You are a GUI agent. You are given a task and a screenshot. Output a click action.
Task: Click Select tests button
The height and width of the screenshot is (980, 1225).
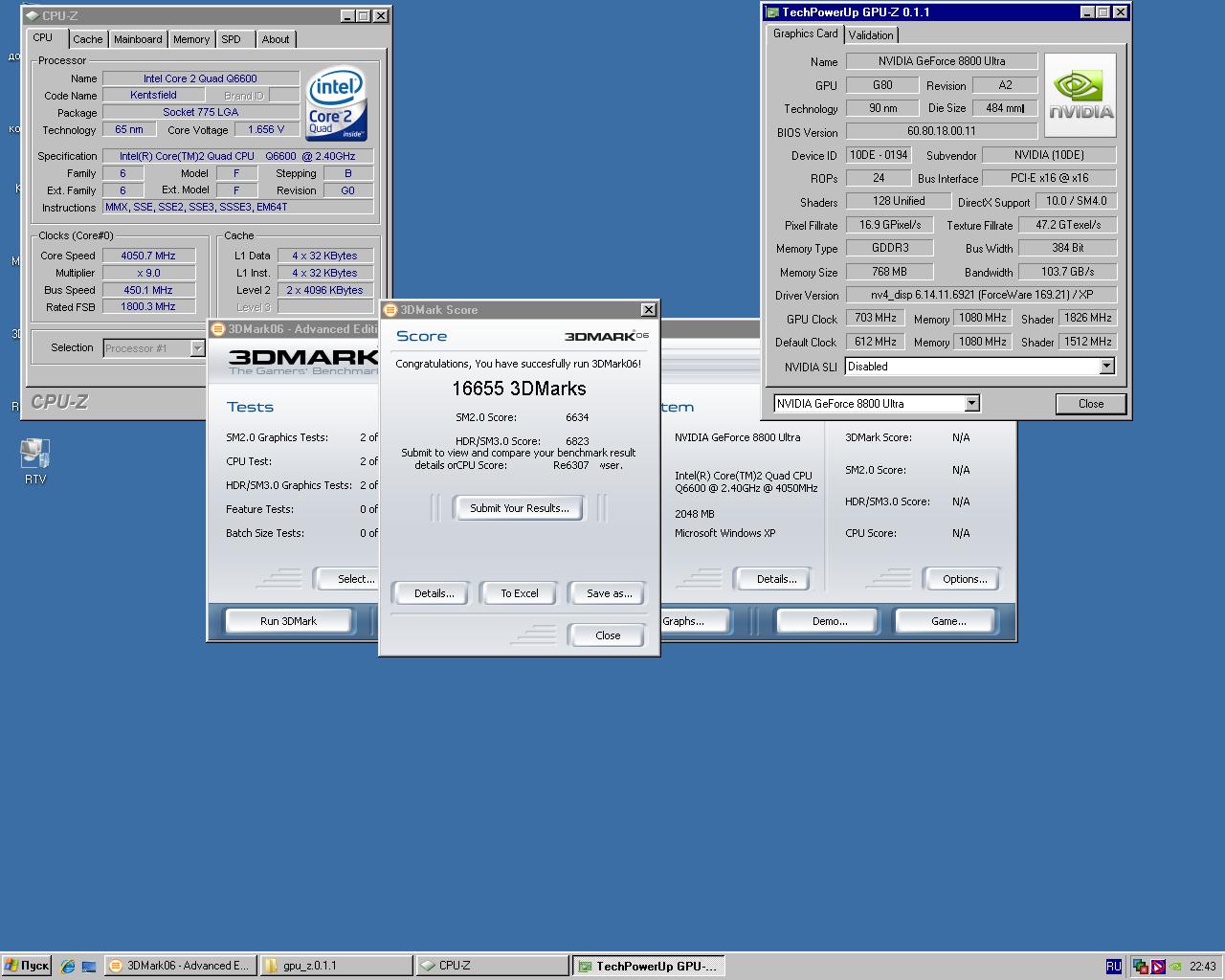[346, 579]
